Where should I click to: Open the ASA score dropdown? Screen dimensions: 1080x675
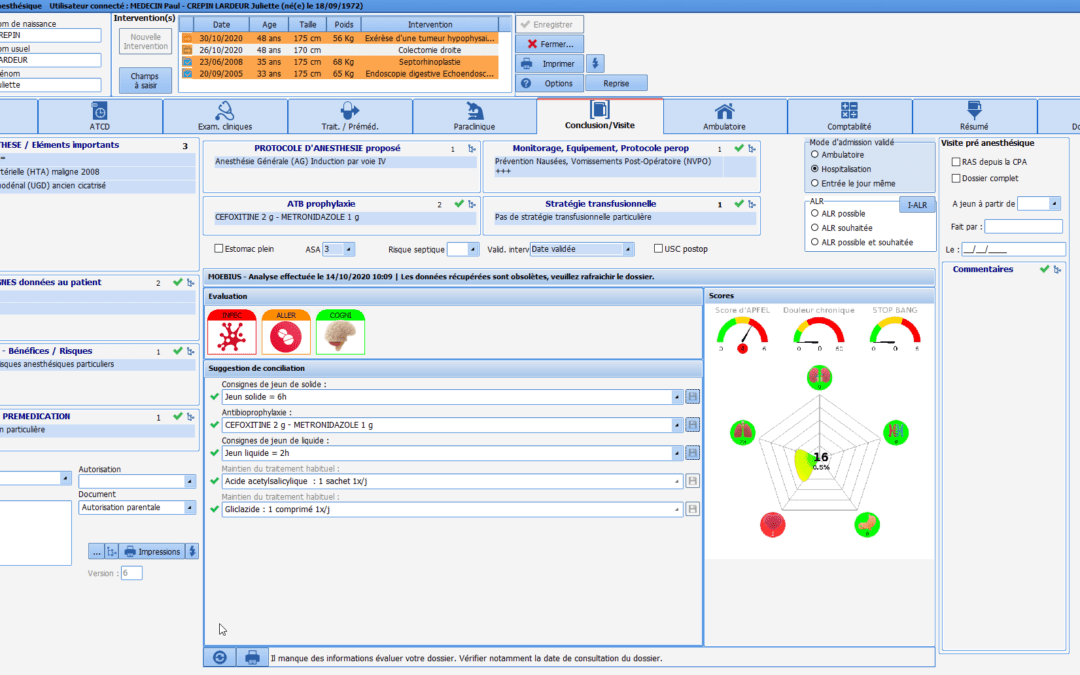pos(341,249)
